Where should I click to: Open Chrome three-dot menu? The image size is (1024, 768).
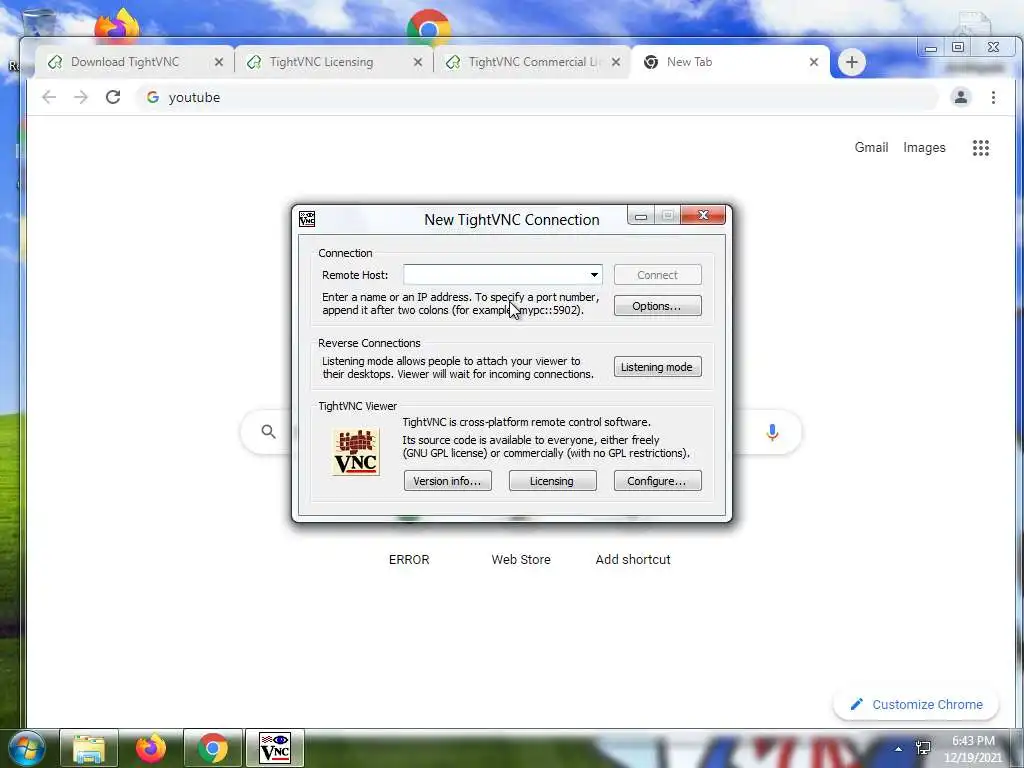pos(993,97)
